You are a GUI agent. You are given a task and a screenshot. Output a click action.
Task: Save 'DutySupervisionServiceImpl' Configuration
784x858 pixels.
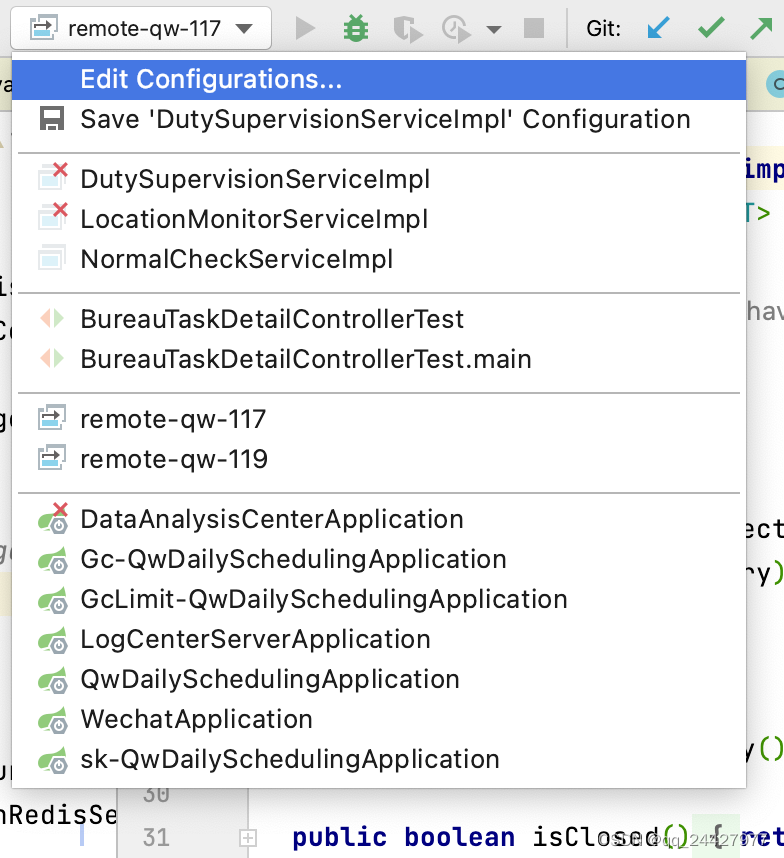click(x=385, y=120)
